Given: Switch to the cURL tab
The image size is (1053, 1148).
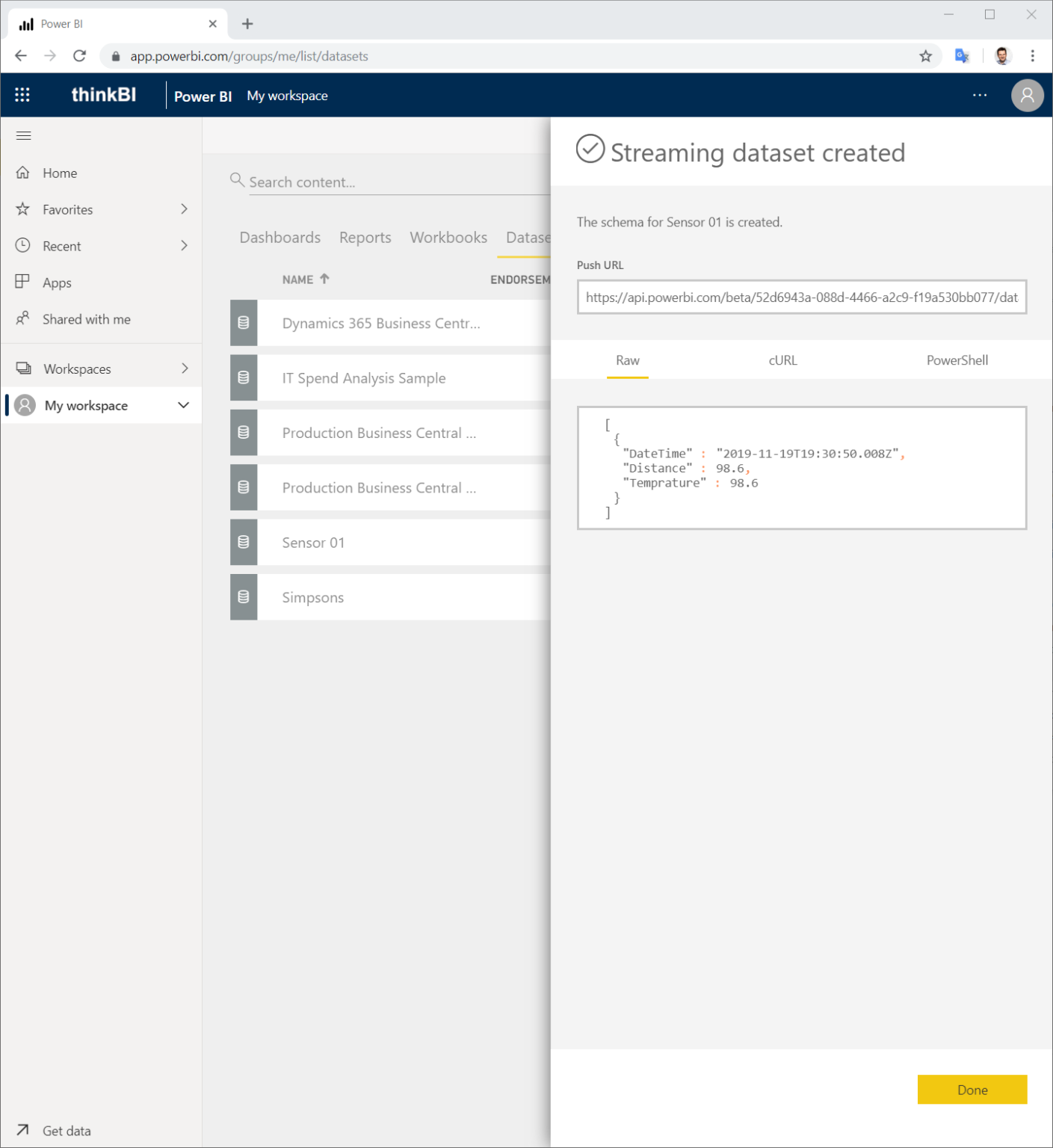Looking at the screenshot, I should [782, 360].
